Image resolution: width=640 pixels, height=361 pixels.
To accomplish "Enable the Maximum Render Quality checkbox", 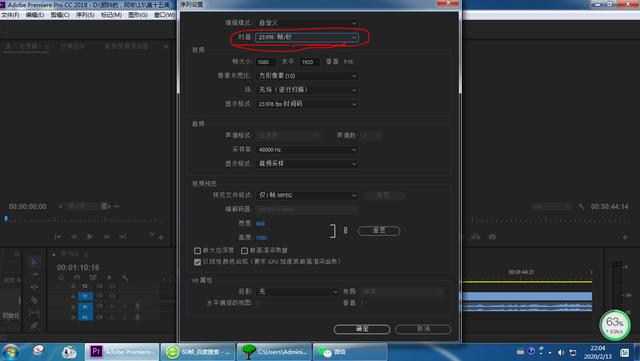I will (244, 250).
